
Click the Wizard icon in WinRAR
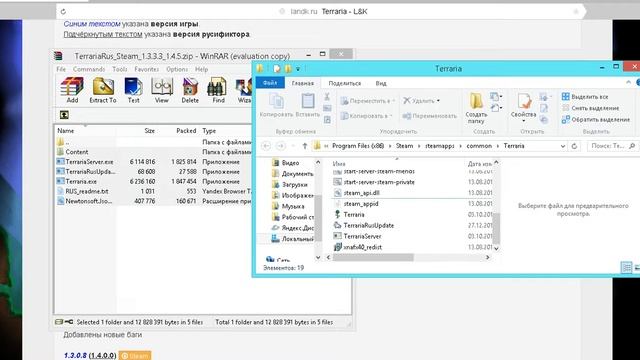pos(244,90)
